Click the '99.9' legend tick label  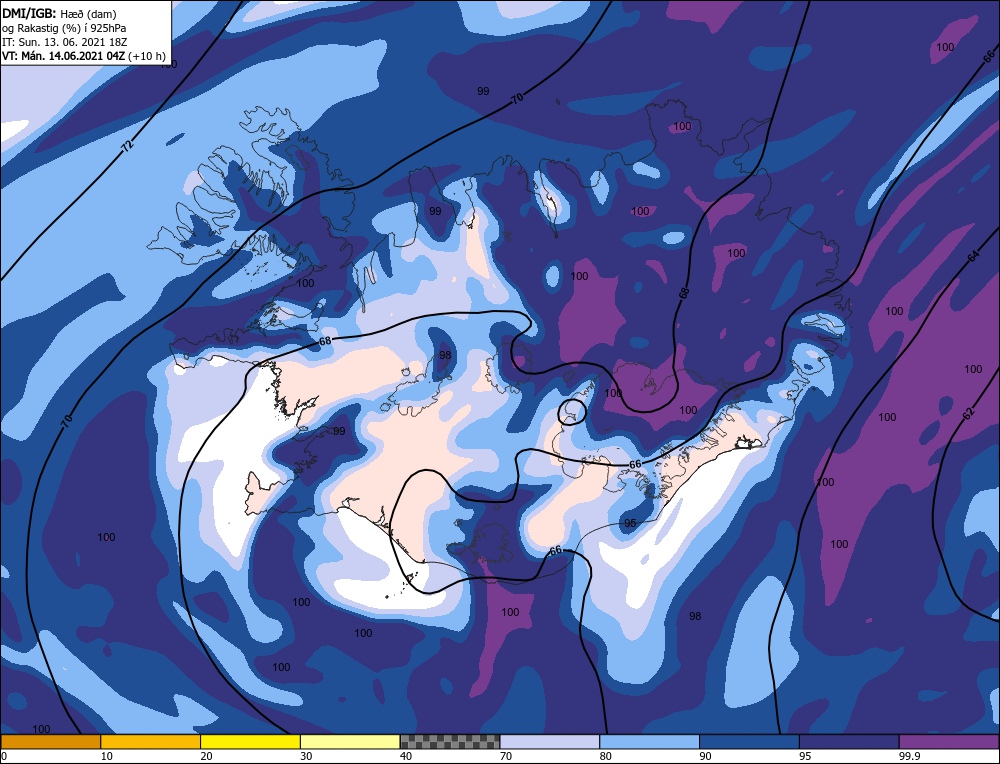[x=909, y=756]
